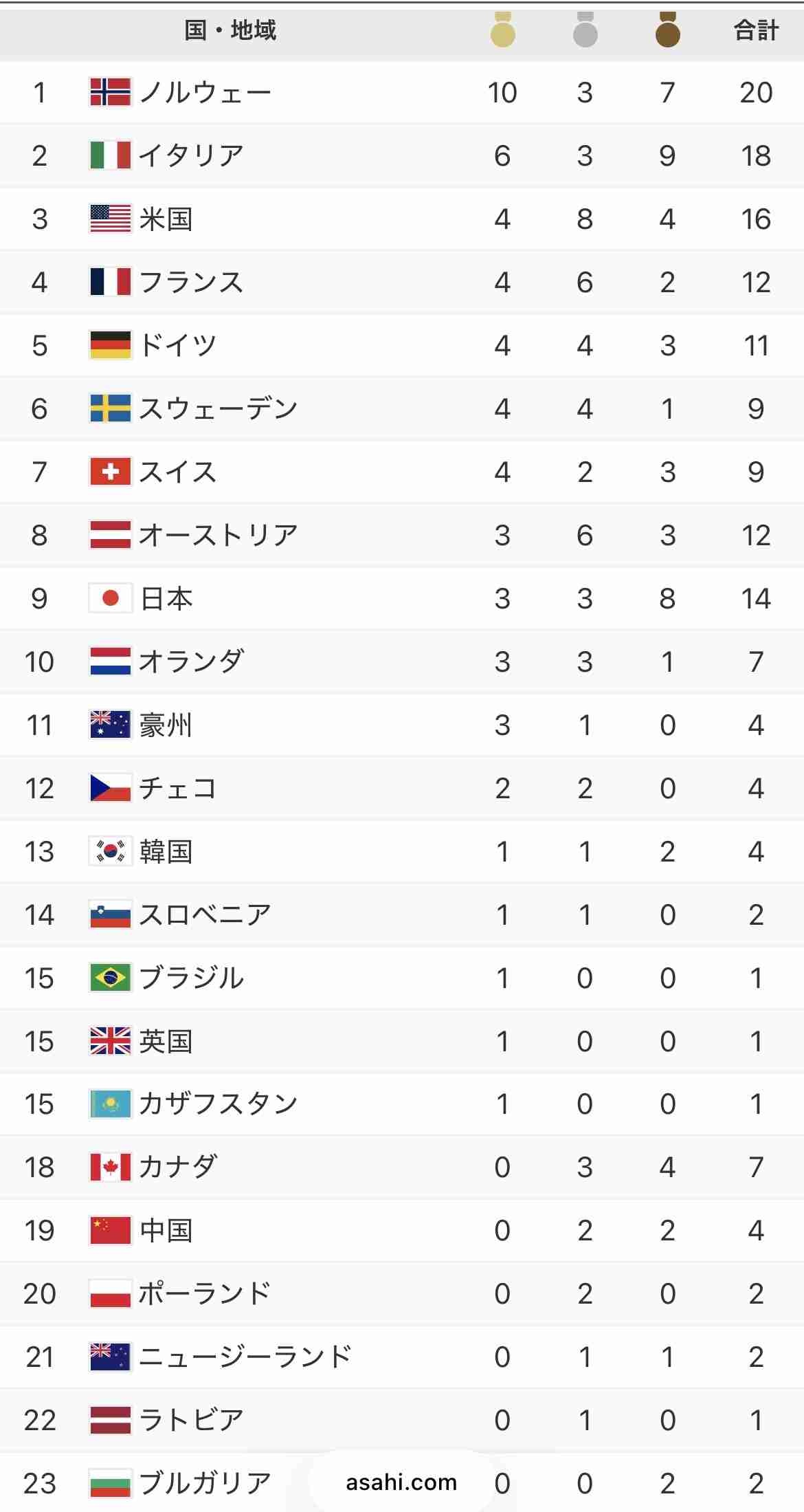Viewport: 804px width, 1512px height.
Task: Click the オーストリア country name
Action: point(218,535)
